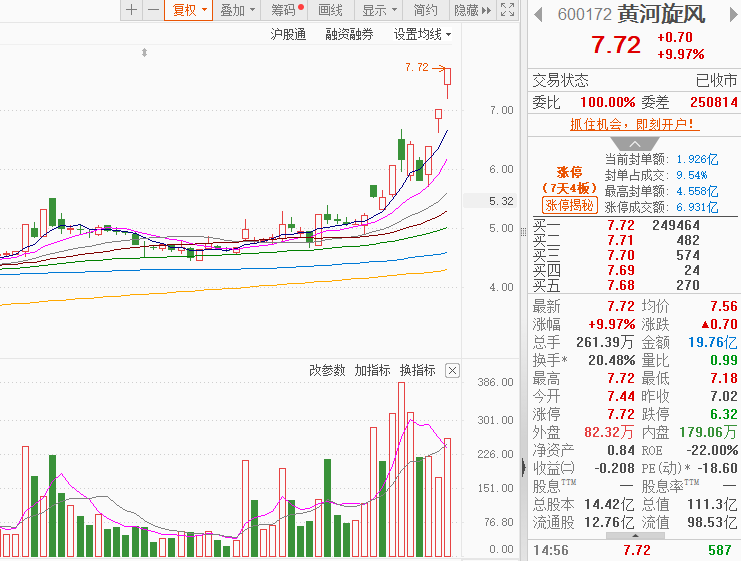Click 外盘 value 82.32万
Viewport: 741px width, 561px height.
point(609,432)
